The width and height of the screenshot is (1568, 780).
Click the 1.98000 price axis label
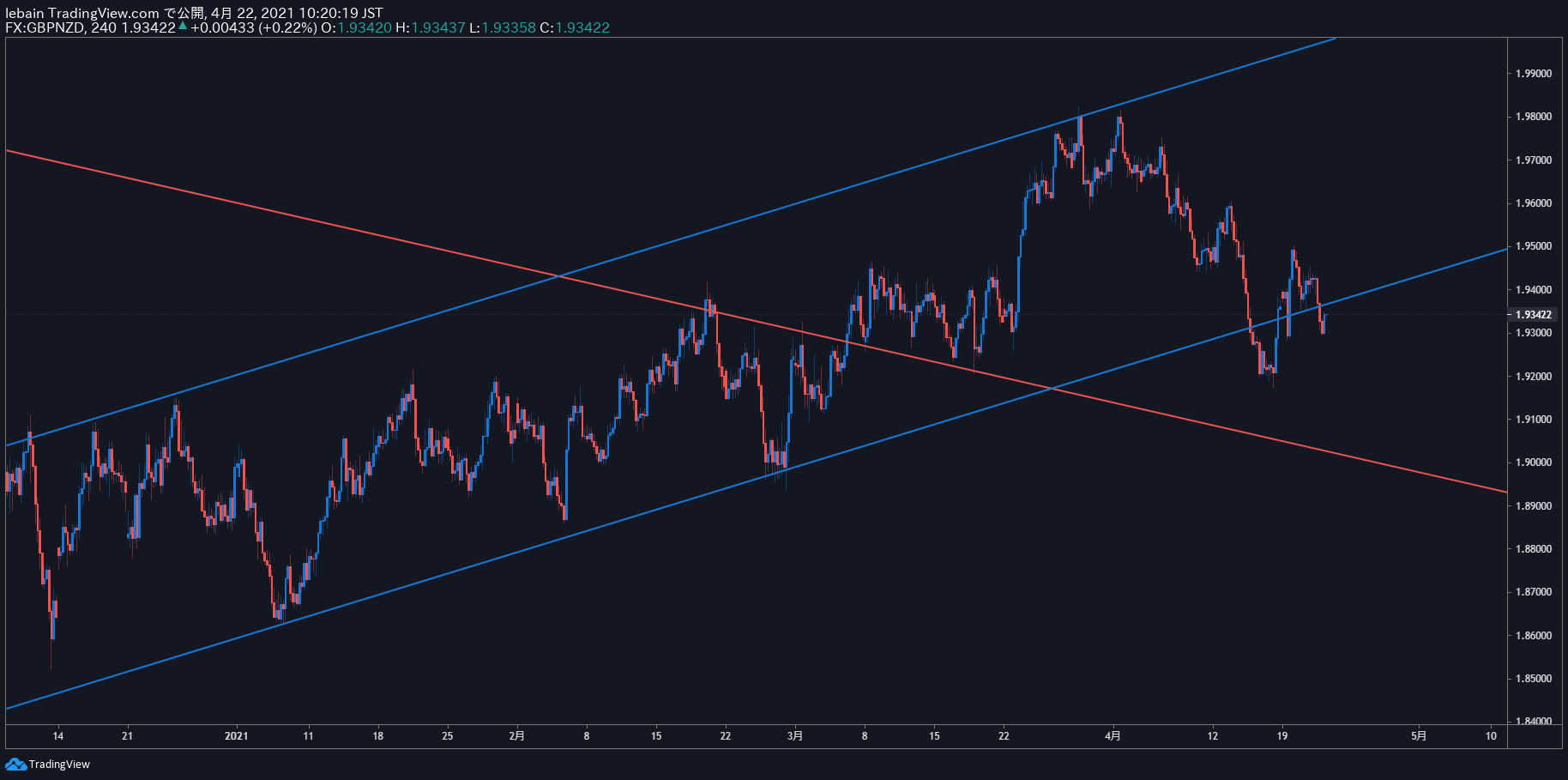coord(1534,117)
